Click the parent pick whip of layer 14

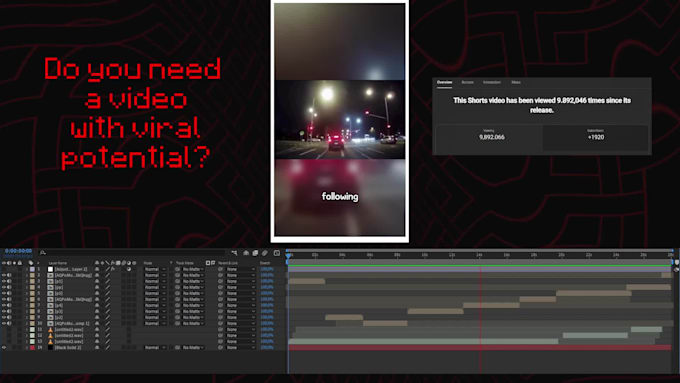(220, 347)
